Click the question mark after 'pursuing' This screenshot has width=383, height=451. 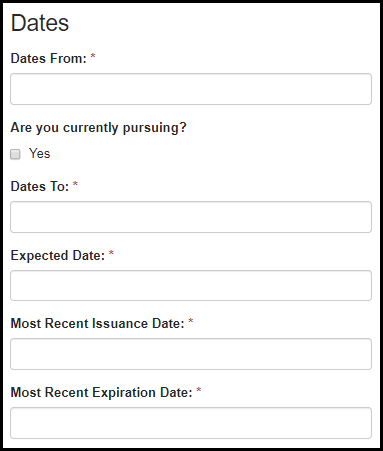[x=183, y=127]
